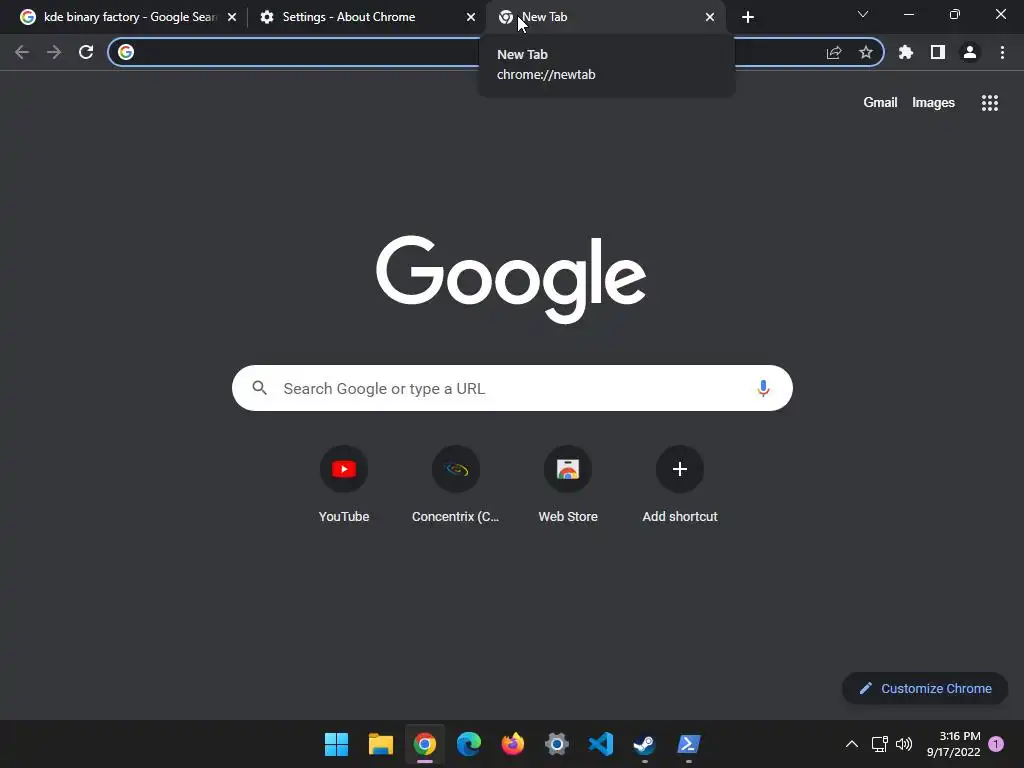
Task: Close the kde binary factory tab
Action: click(232, 17)
